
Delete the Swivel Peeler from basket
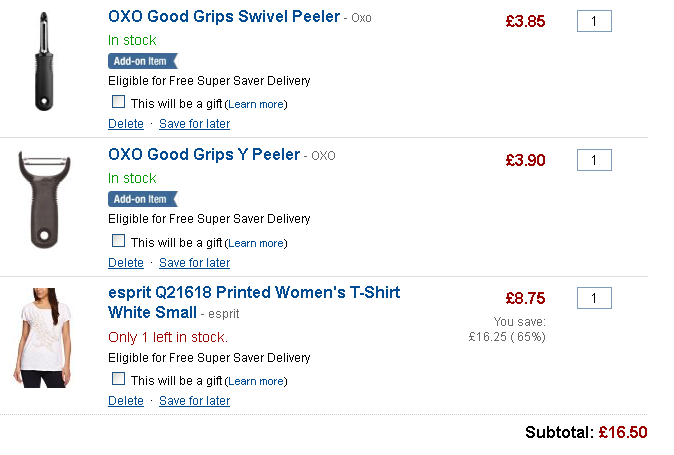pyautogui.click(x=126, y=124)
